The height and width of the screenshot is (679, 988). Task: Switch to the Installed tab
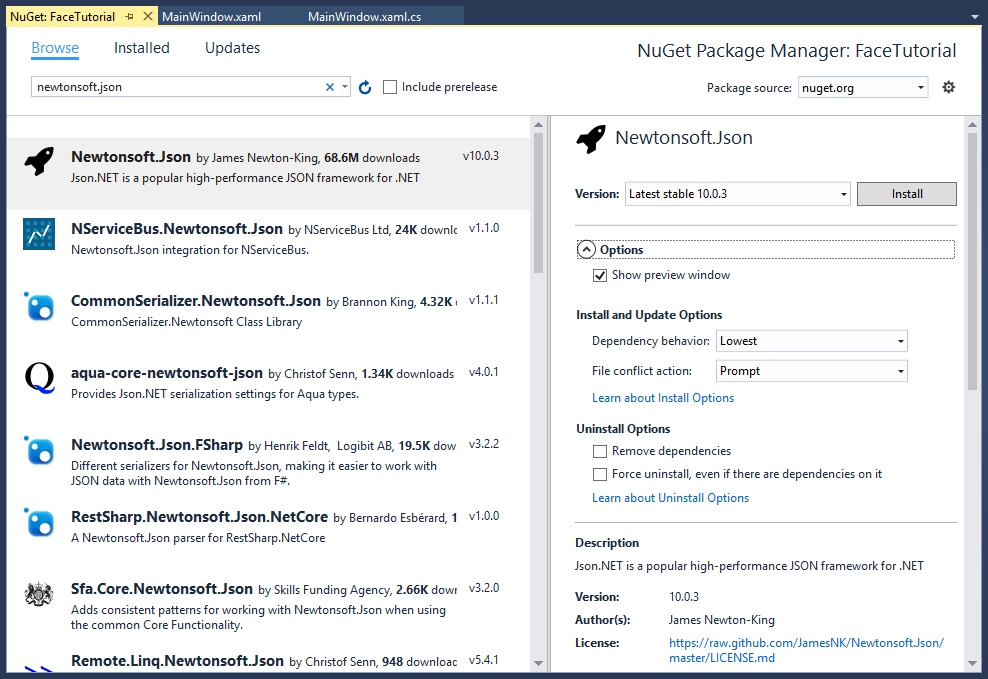point(142,48)
